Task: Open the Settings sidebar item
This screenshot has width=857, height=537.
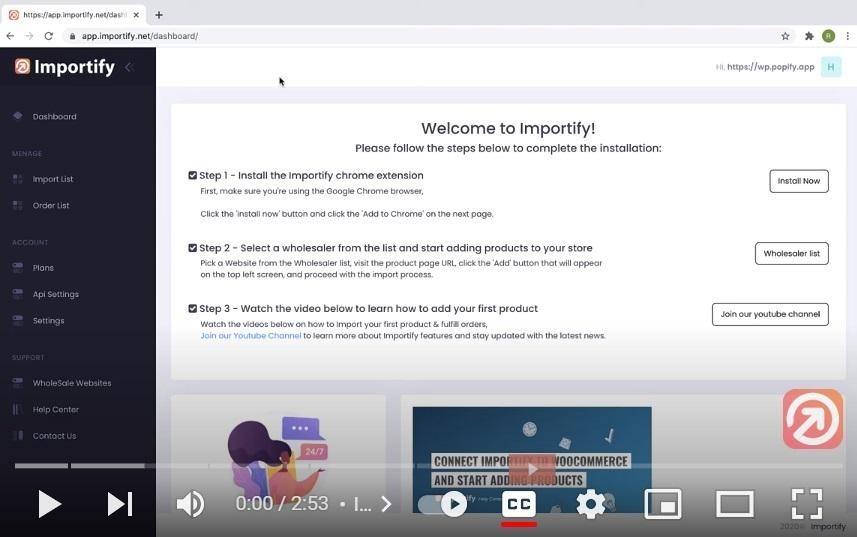Action: [48, 321]
